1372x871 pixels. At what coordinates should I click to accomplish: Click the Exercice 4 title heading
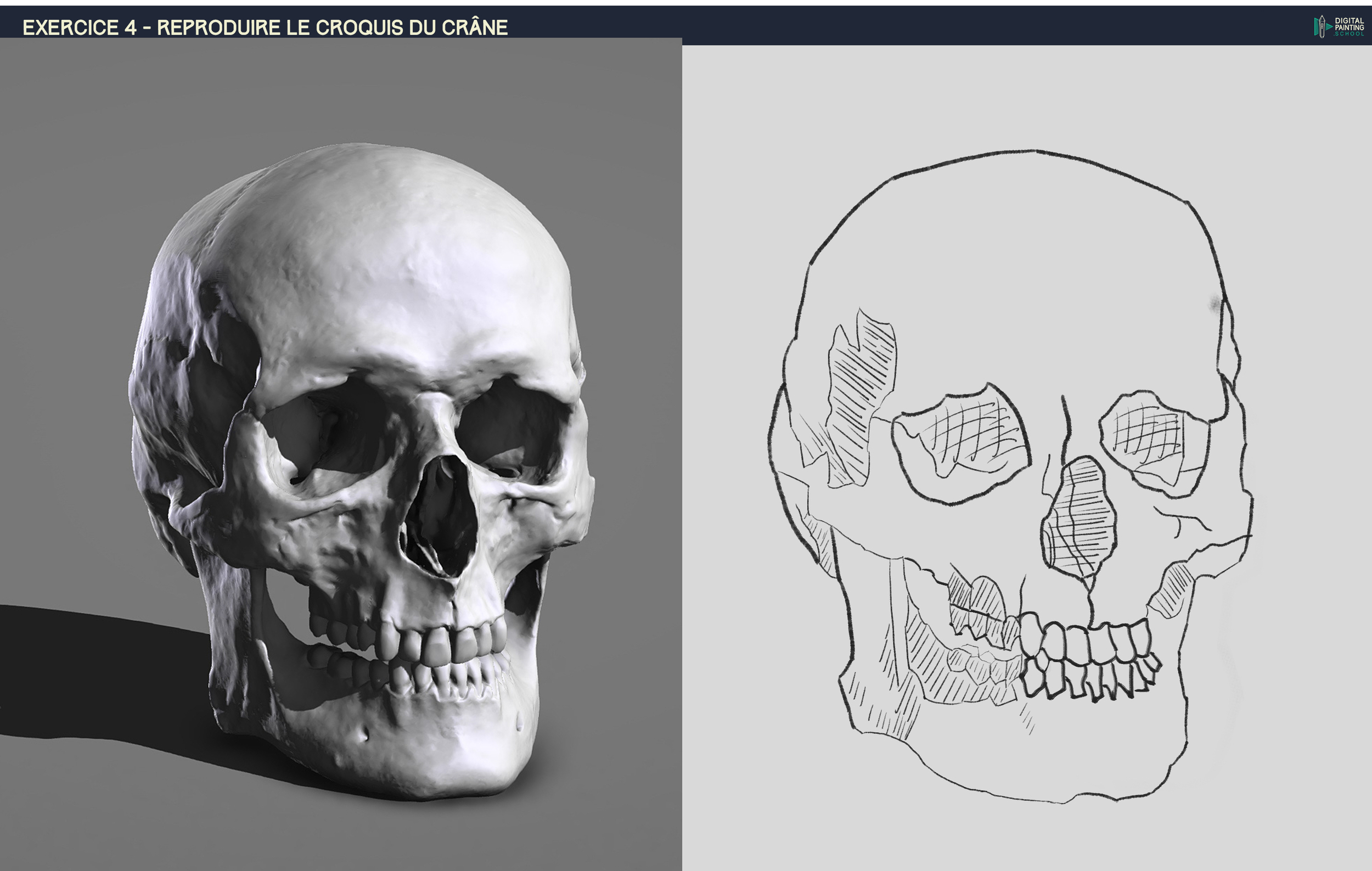coord(265,27)
